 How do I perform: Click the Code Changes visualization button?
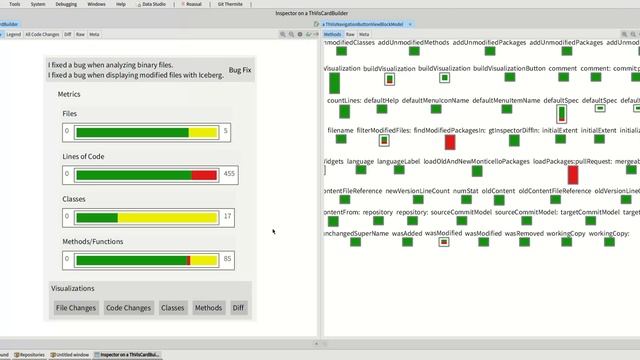pos(128,308)
